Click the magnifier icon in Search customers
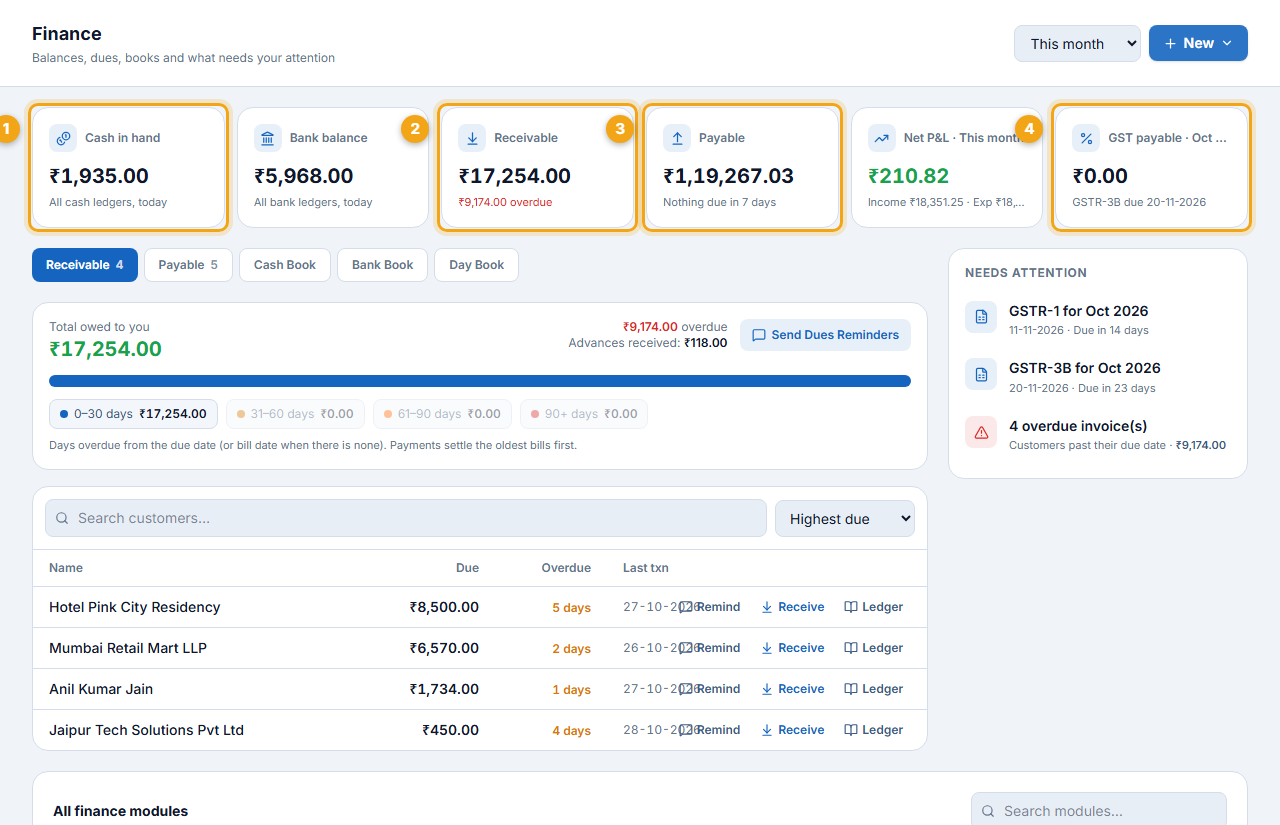The width and height of the screenshot is (1280, 825). [x=62, y=518]
